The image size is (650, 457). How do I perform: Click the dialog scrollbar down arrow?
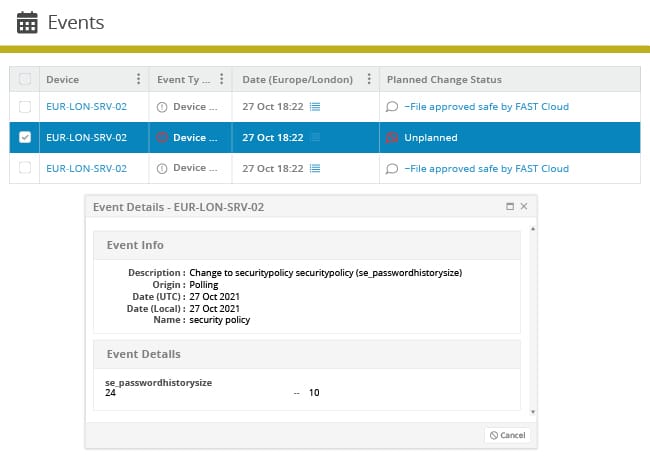[533, 412]
